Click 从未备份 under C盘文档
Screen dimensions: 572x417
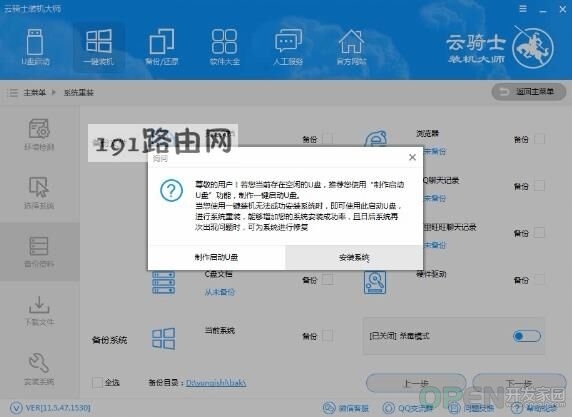click(219, 292)
